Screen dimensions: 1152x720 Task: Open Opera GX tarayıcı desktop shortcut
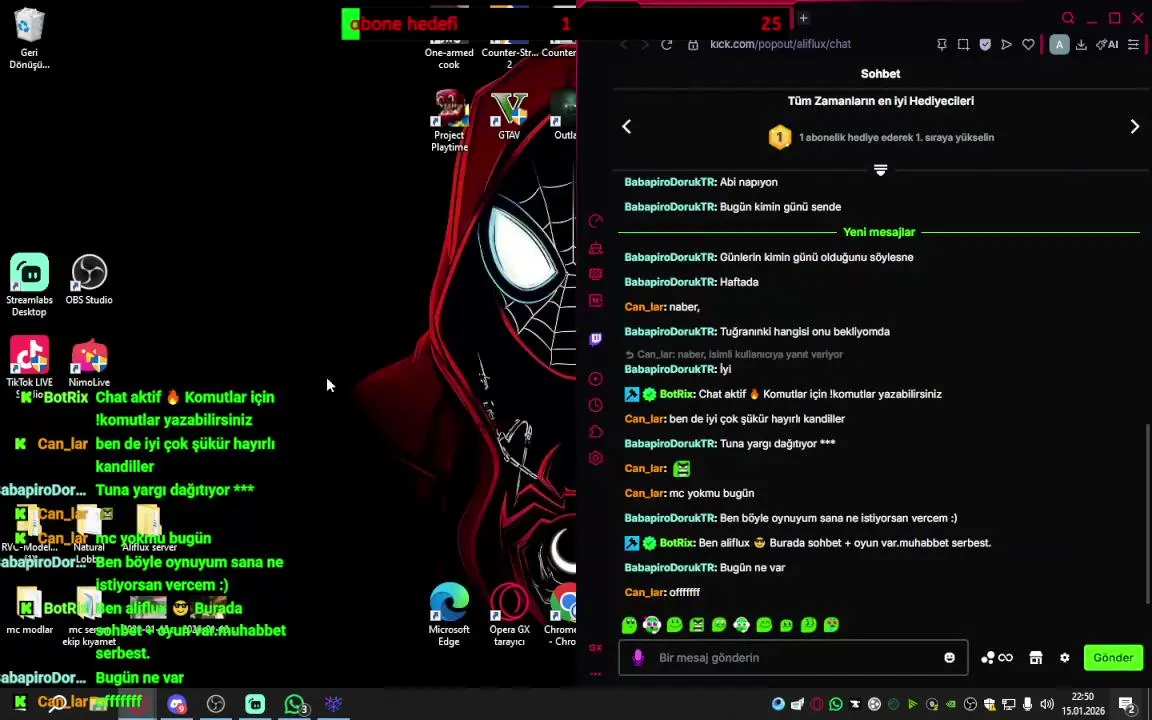pyautogui.click(x=509, y=615)
